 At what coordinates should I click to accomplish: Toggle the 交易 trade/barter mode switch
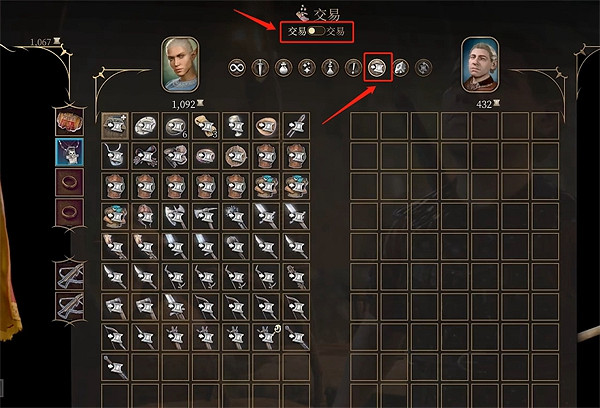(316, 31)
